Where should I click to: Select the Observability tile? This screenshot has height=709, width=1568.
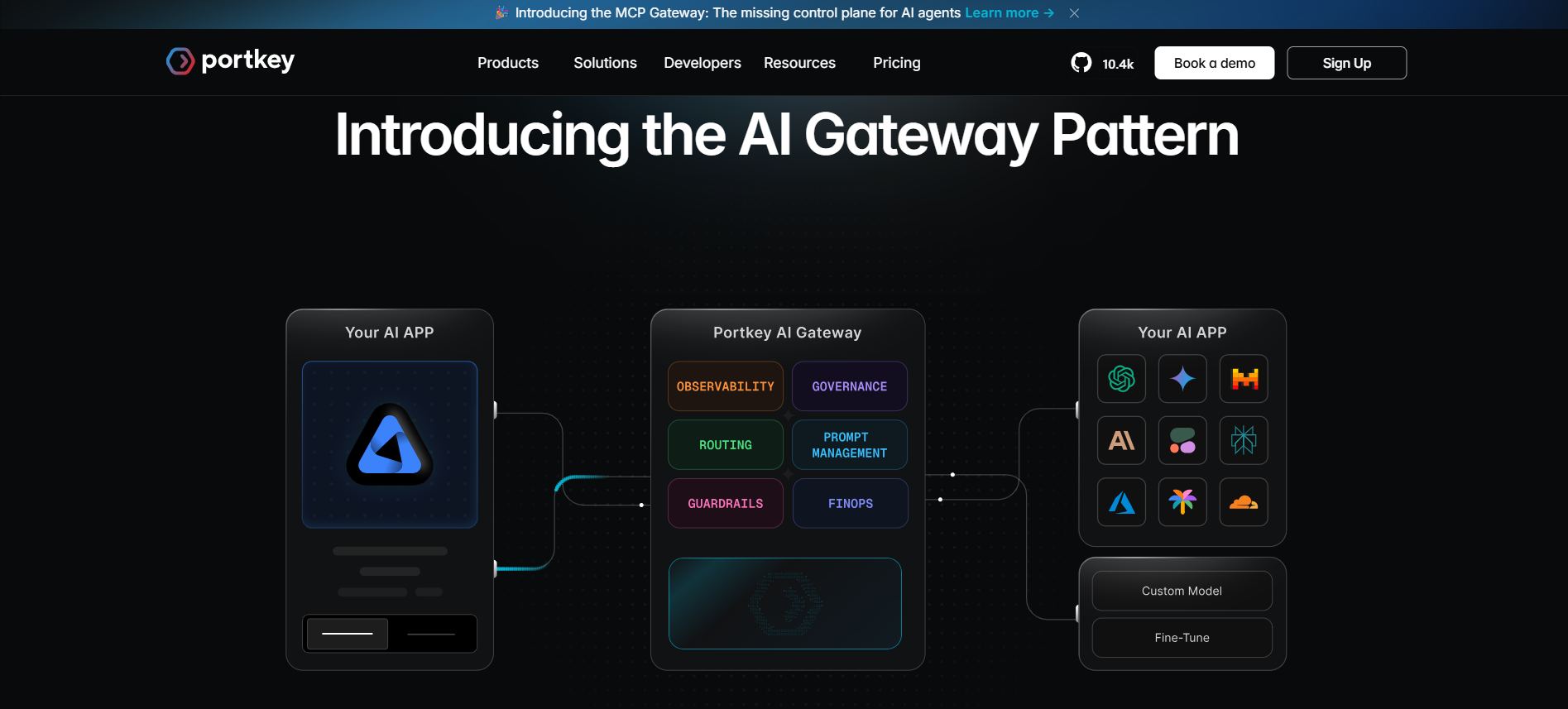point(726,386)
